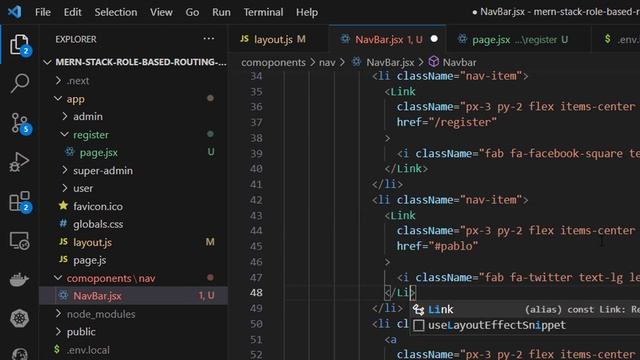Open Explorer more actions ellipsis menu
Viewport: 640px width, 360px height.
(x=209, y=39)
